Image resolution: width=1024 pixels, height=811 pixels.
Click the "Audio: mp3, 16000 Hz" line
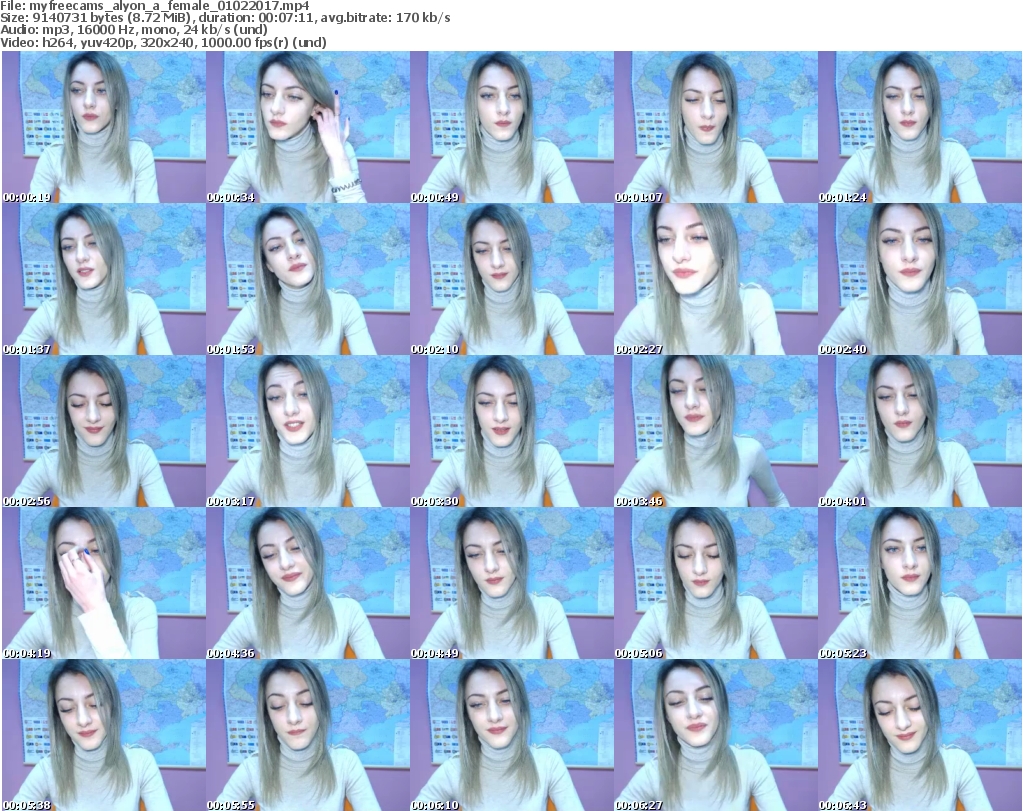134,30
